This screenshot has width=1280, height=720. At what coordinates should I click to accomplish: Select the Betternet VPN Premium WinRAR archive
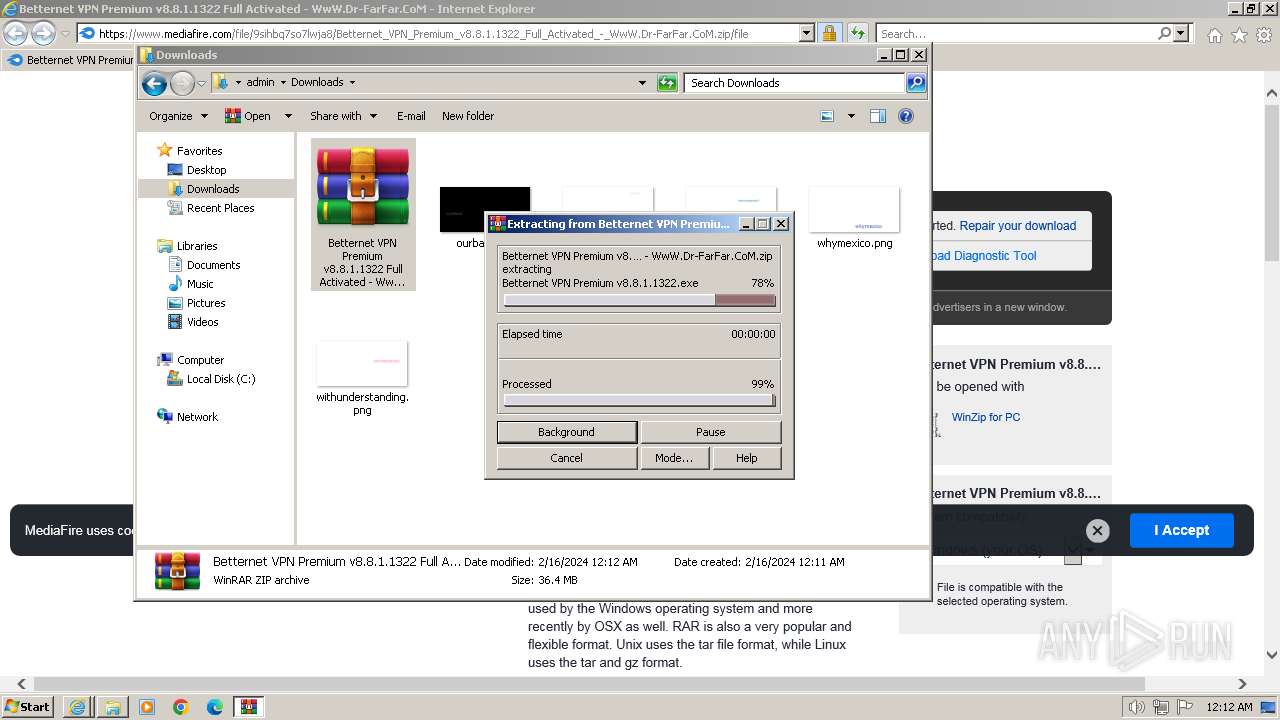point(363,215)
